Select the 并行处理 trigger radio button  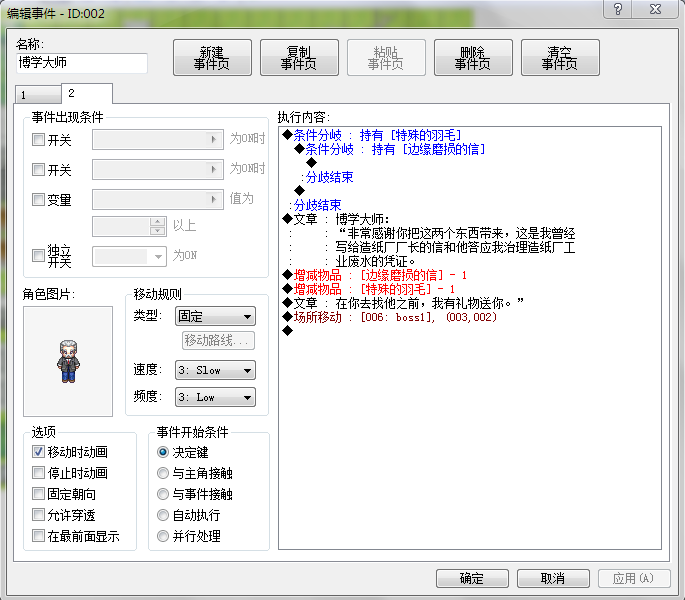click(163, 536)
